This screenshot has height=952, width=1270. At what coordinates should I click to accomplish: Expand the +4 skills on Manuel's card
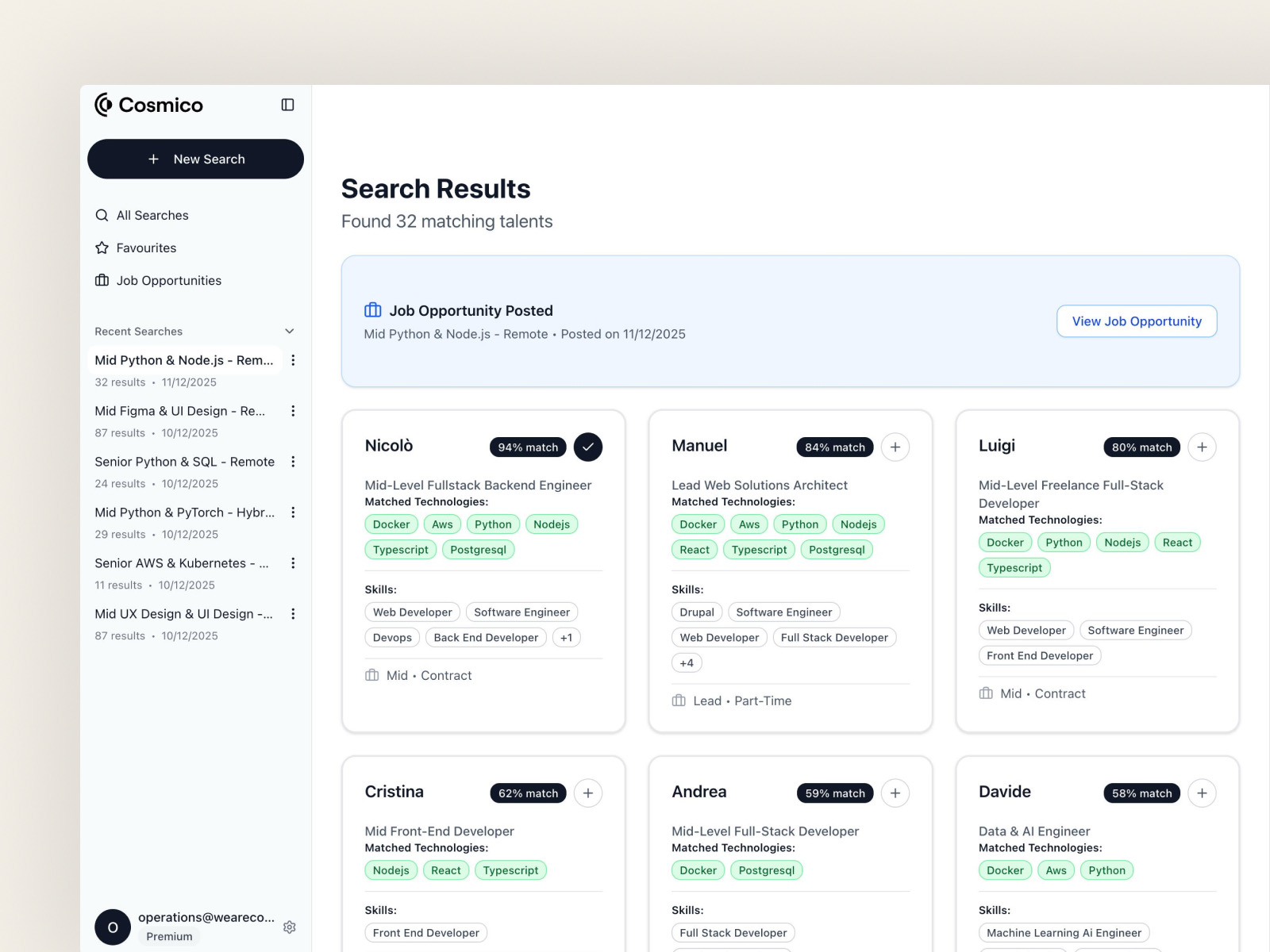point(686,662)
